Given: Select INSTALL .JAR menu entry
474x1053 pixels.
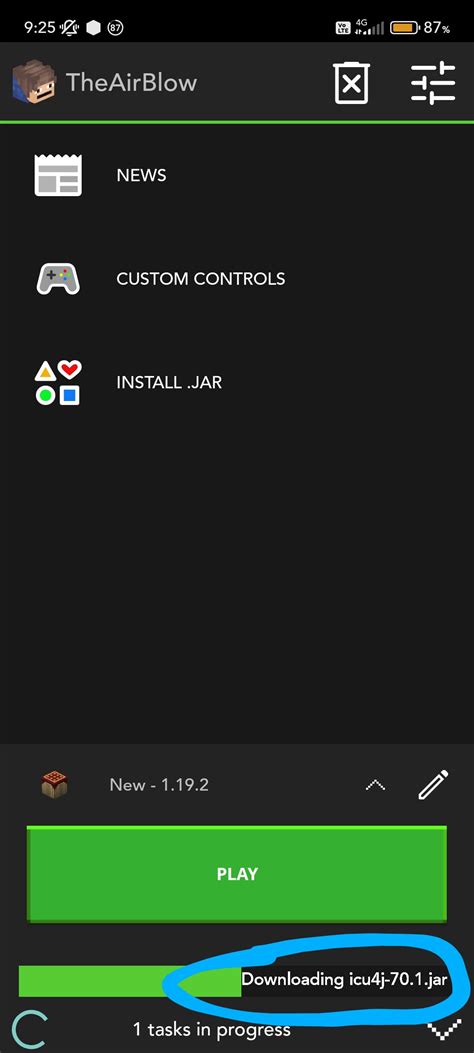Looking at the screenshot, I should 237,382.
